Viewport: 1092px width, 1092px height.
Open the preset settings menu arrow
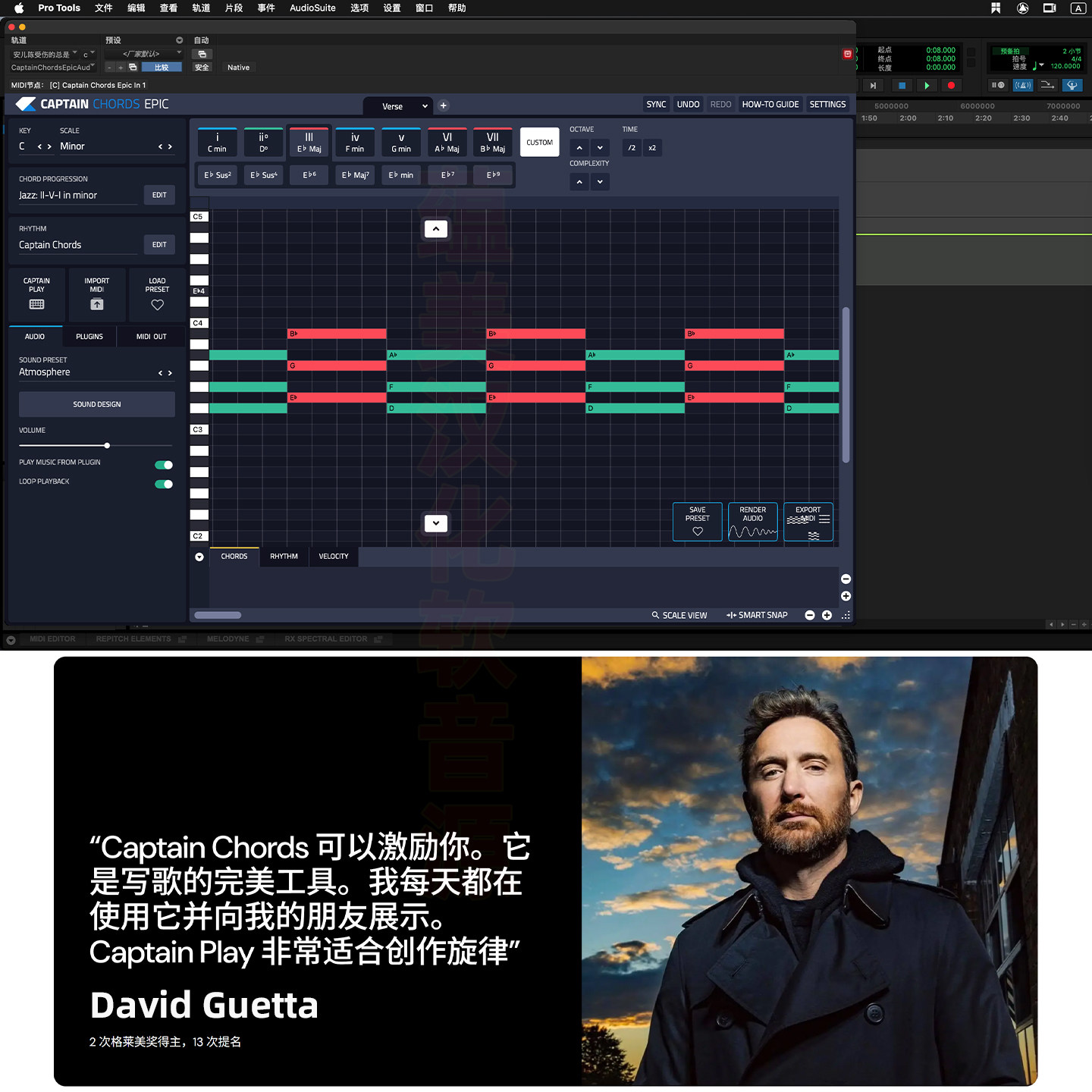pyautogui.click(x=180, y=40)
